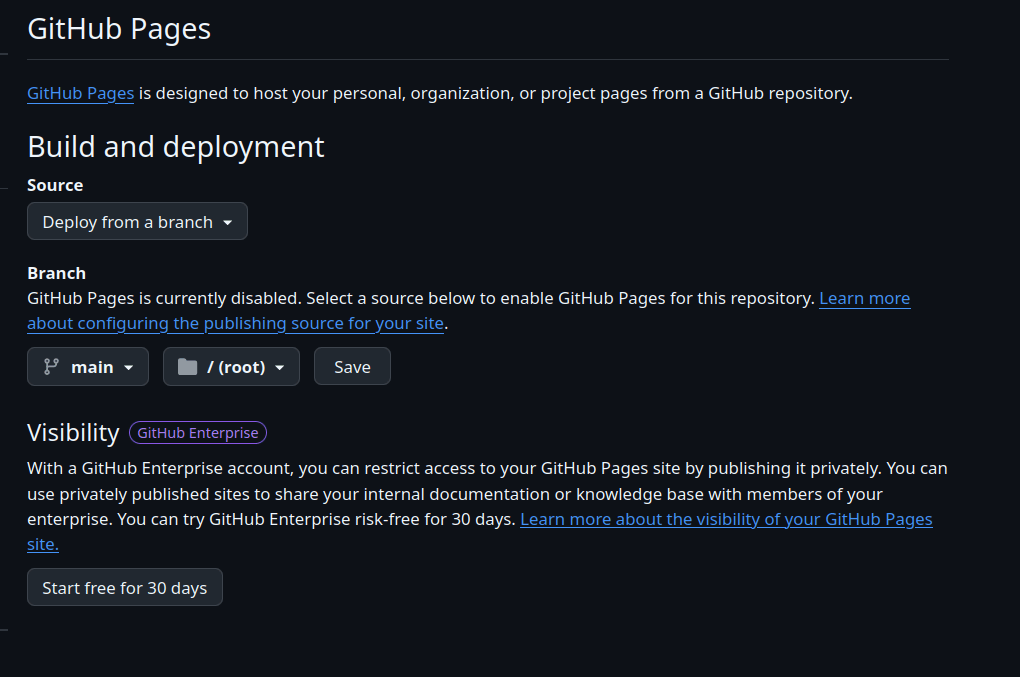Click the 'Build and deployment' heading
Image resolution: width=1020 pixels, height=677 pixels.
coord(176,147)
